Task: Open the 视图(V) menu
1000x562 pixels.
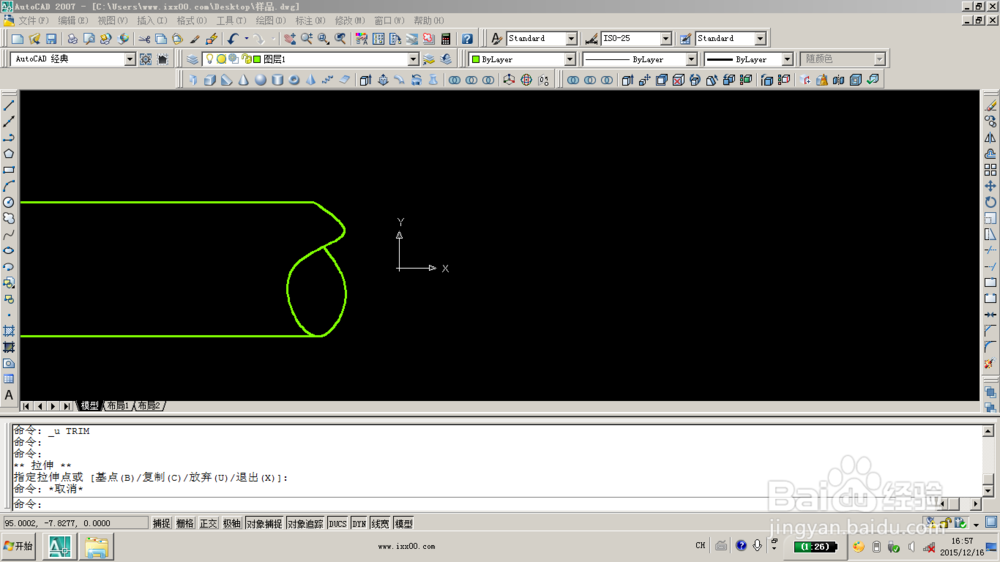Action: pos(112,20)
